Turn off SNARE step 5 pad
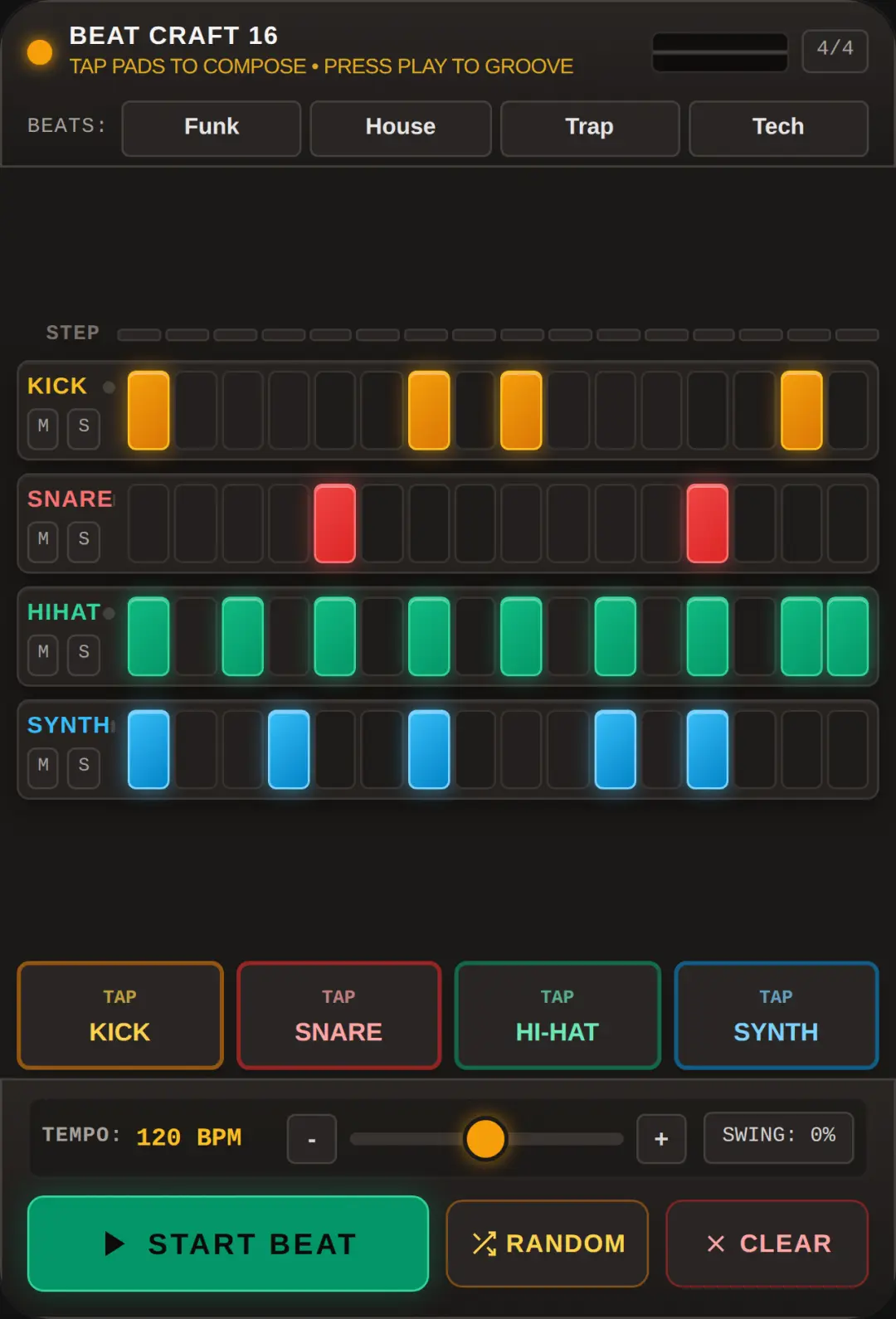 click(x=335, y=523)
